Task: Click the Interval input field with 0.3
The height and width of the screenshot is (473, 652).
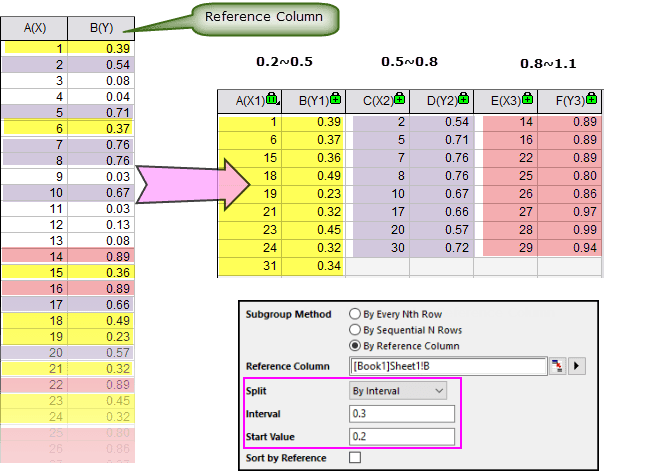Action: 402,414
